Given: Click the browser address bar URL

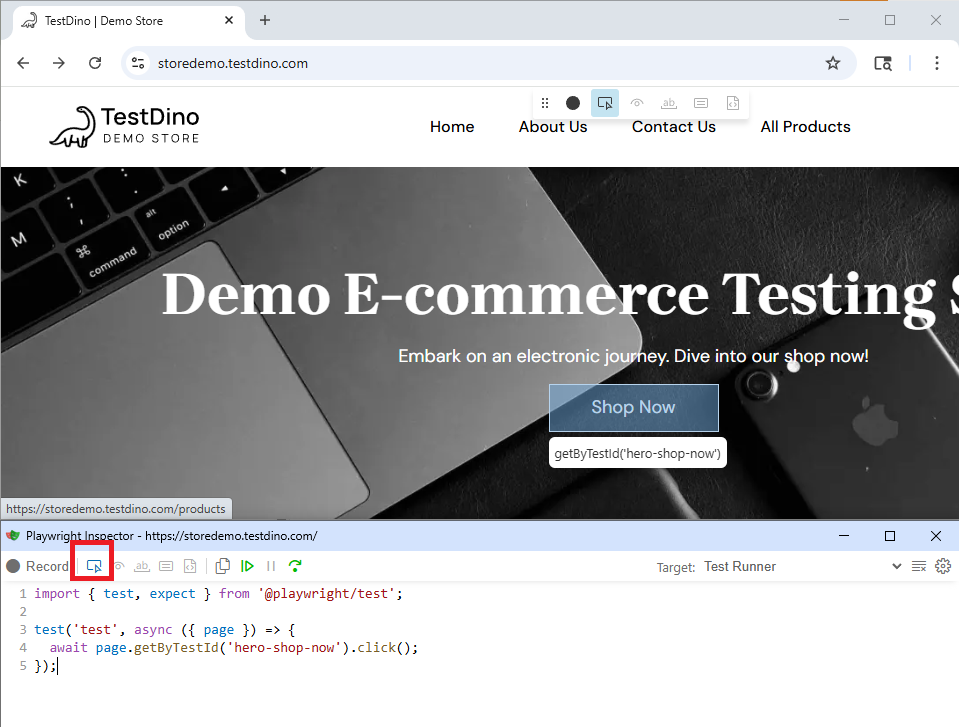Looking at the screenshot, I should [233, 63].
